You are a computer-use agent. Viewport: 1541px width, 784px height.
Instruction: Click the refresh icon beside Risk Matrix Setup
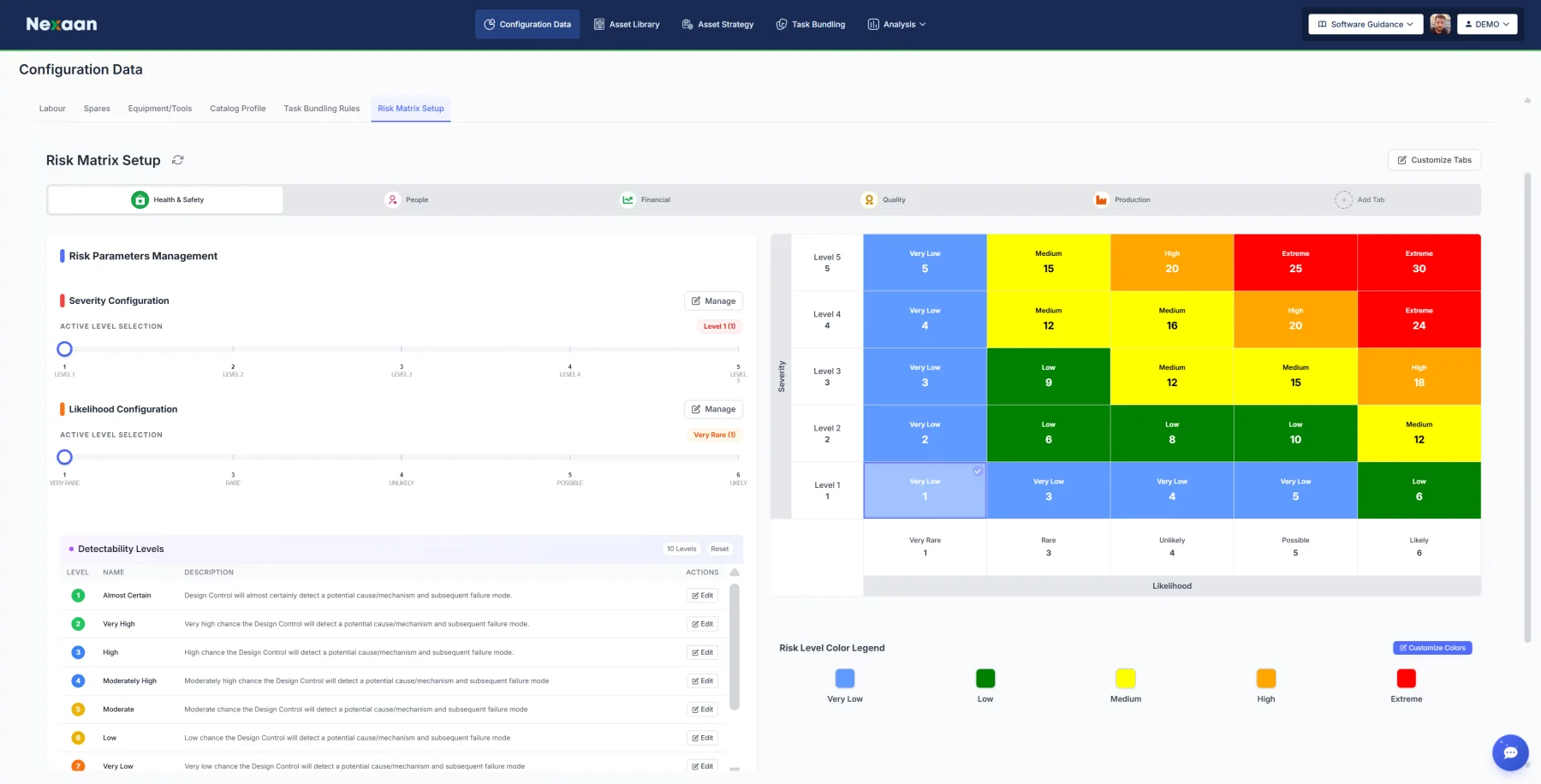pyautogui.click(x=178, y=160)
